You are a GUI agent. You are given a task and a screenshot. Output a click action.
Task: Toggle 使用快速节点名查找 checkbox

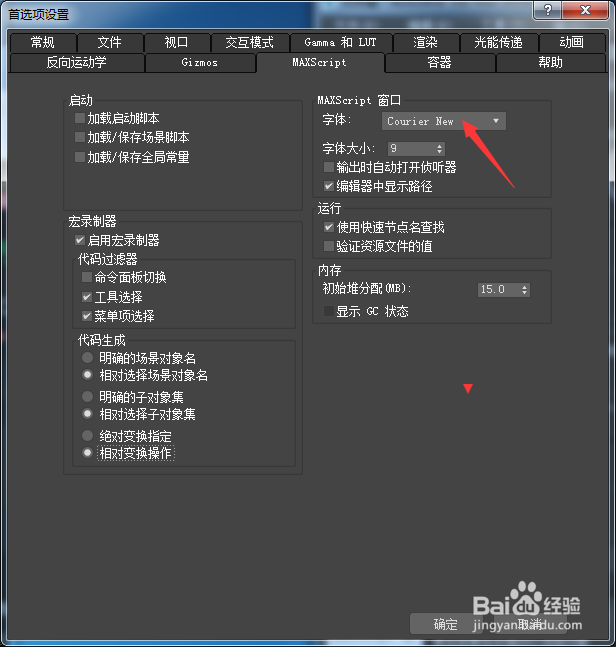[328, 227]
